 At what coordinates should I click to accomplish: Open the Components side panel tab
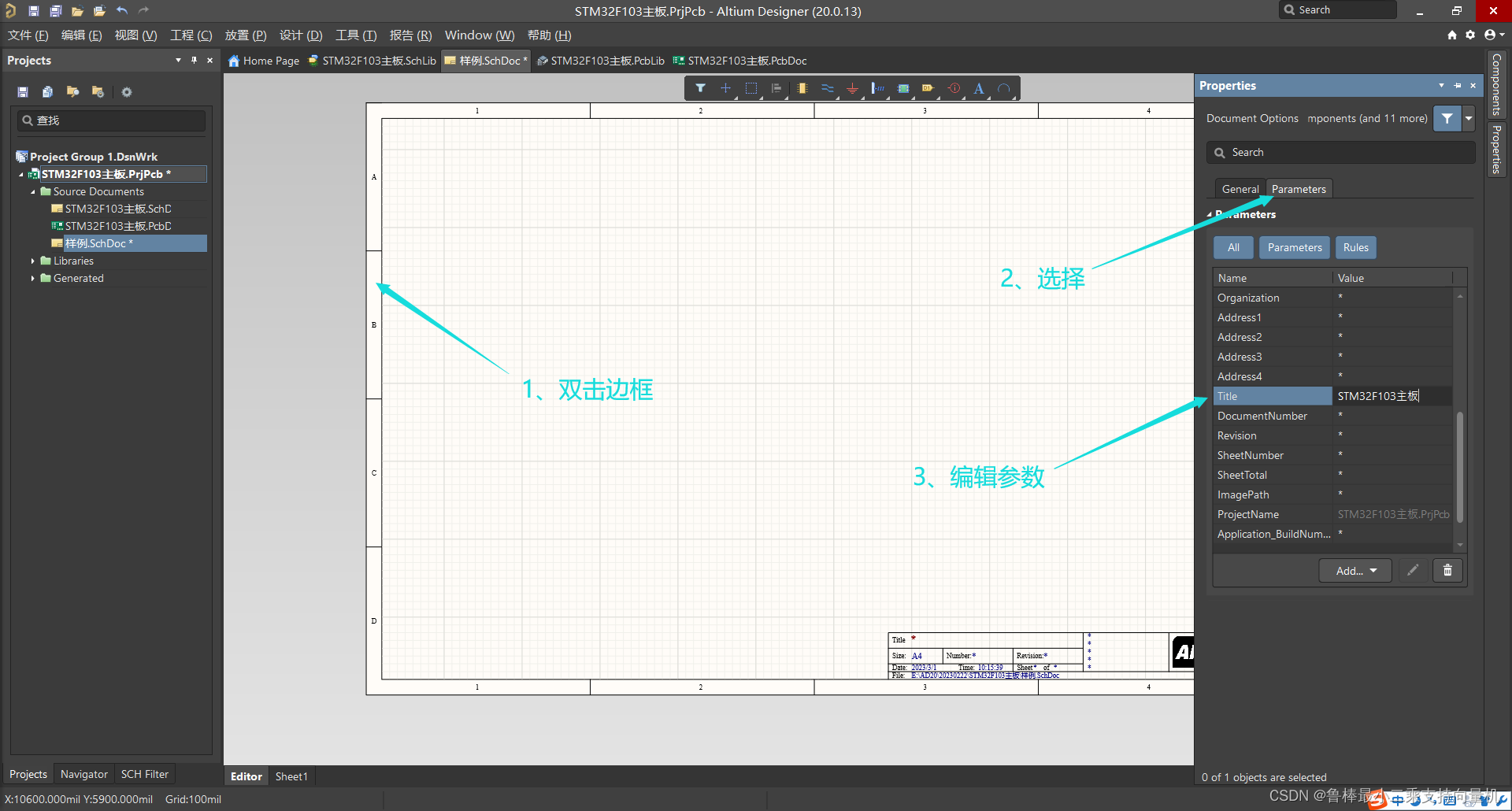(1496, 84)
